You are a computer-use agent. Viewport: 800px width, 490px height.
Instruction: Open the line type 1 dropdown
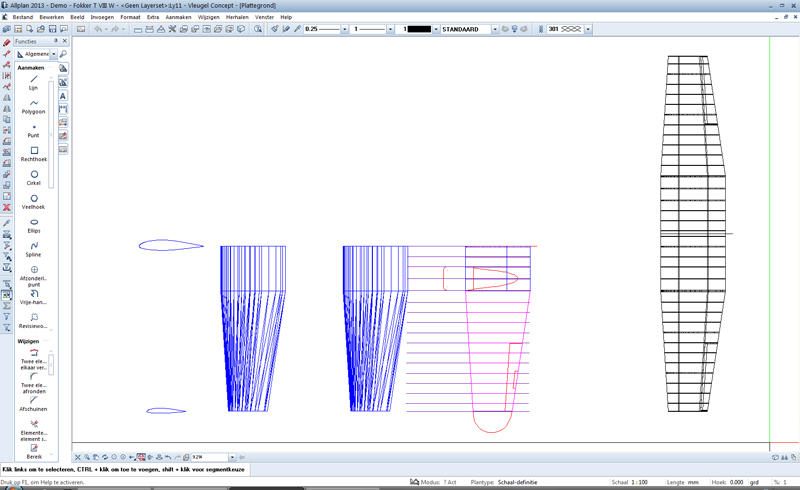coord(390,29)
